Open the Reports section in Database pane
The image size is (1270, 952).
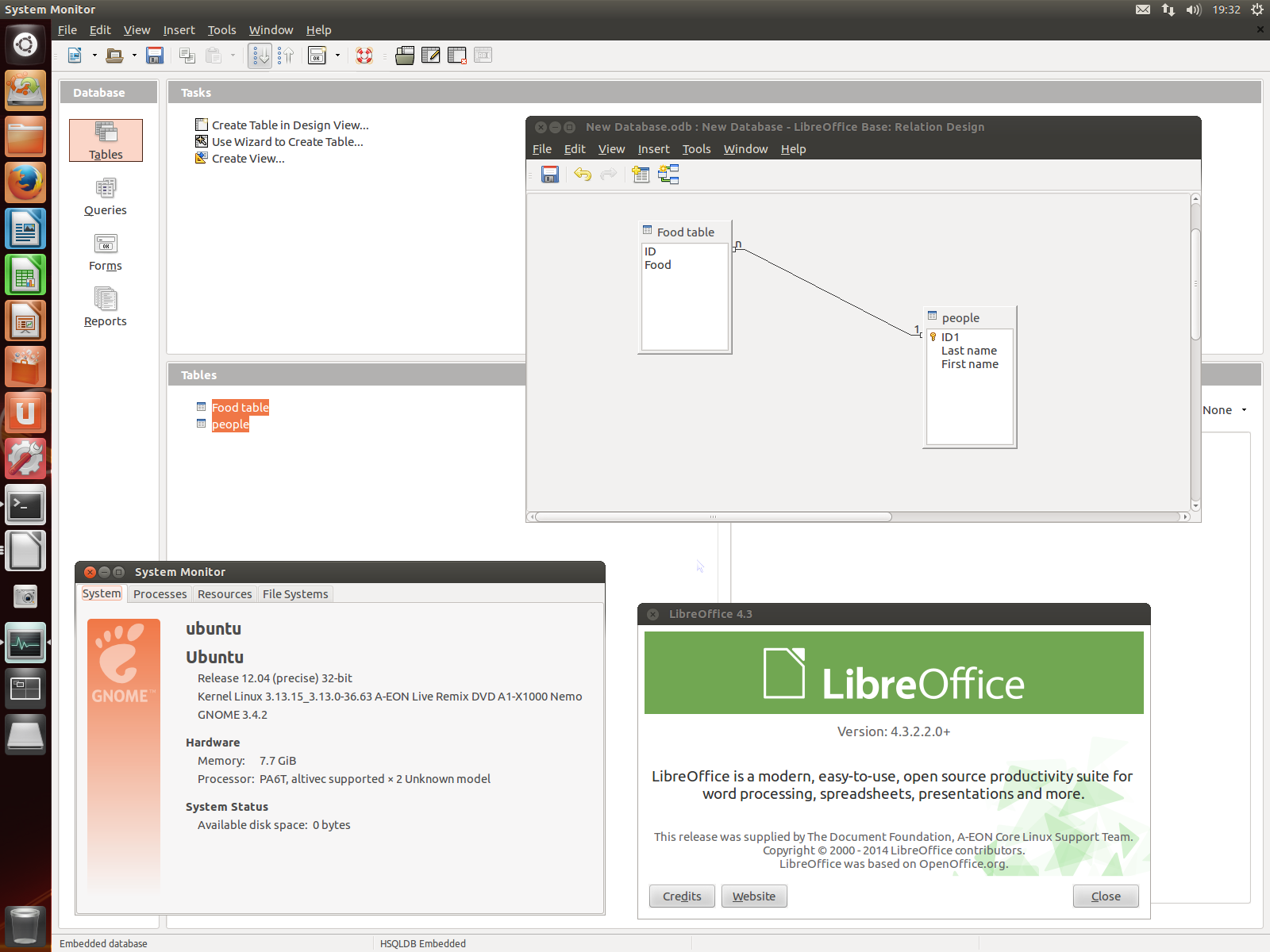pyautogui.click(x=106, y=308)
